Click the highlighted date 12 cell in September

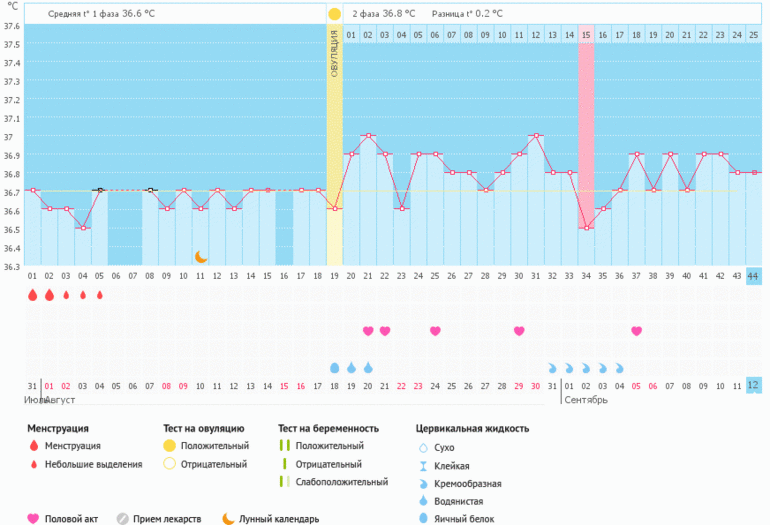[753, 385]
